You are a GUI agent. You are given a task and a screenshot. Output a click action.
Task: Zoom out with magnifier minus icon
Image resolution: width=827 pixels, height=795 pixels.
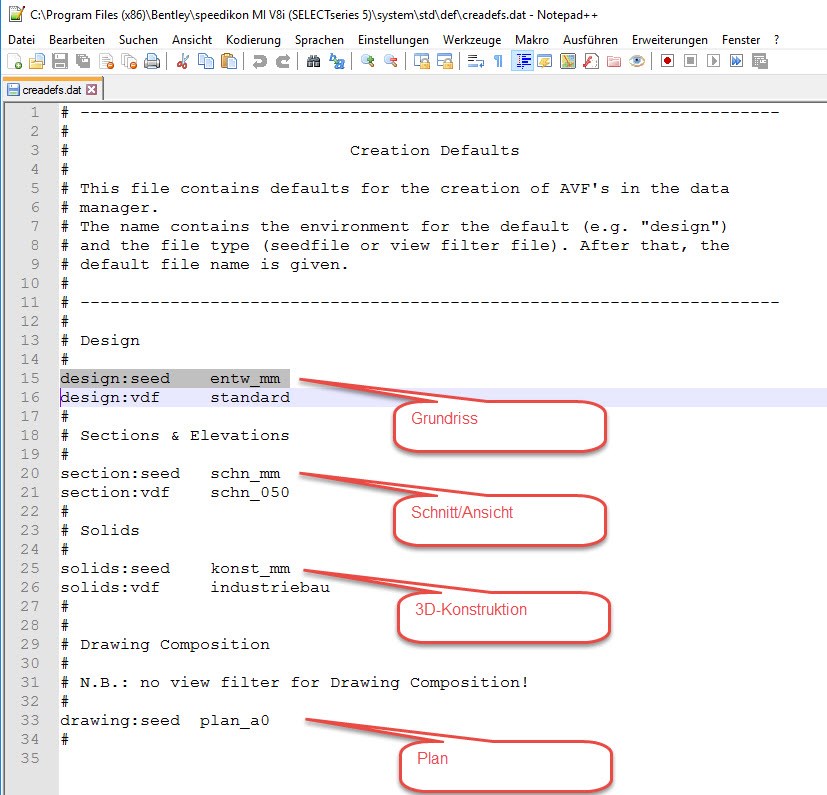tap(391, 62)
